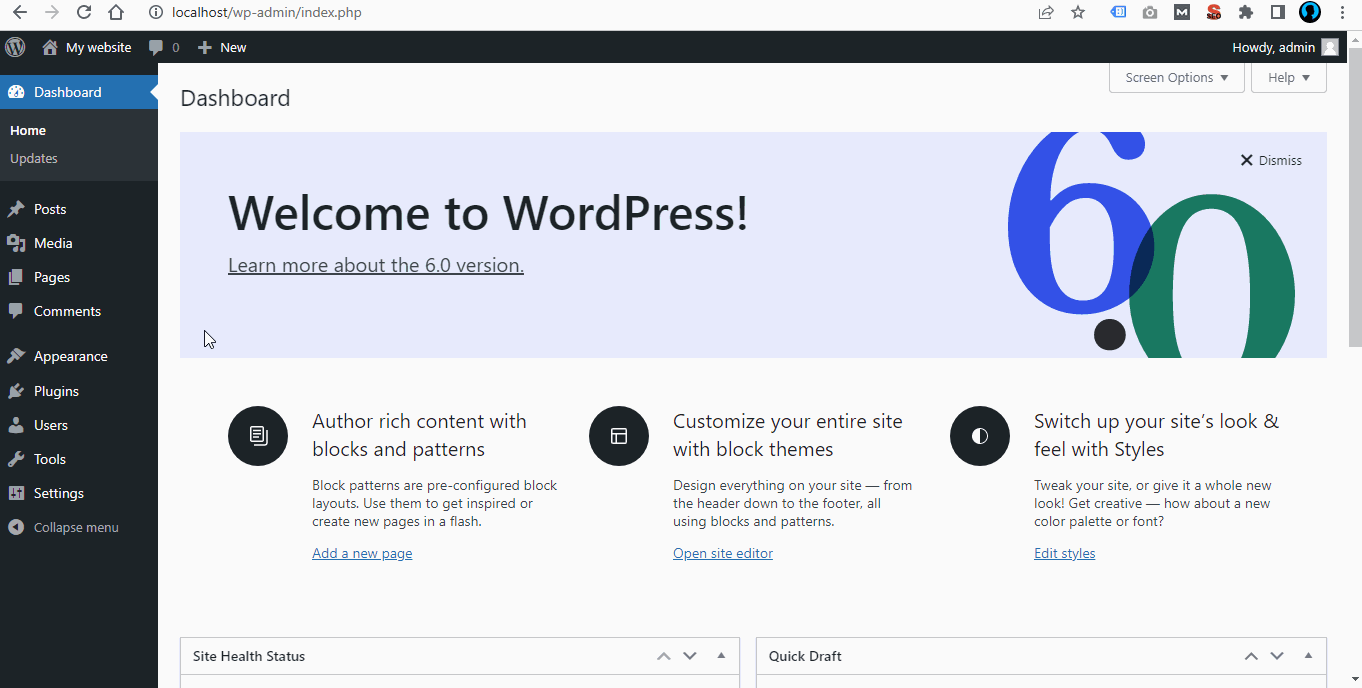Follow the Open site editor link

click(x=723, y=553)
